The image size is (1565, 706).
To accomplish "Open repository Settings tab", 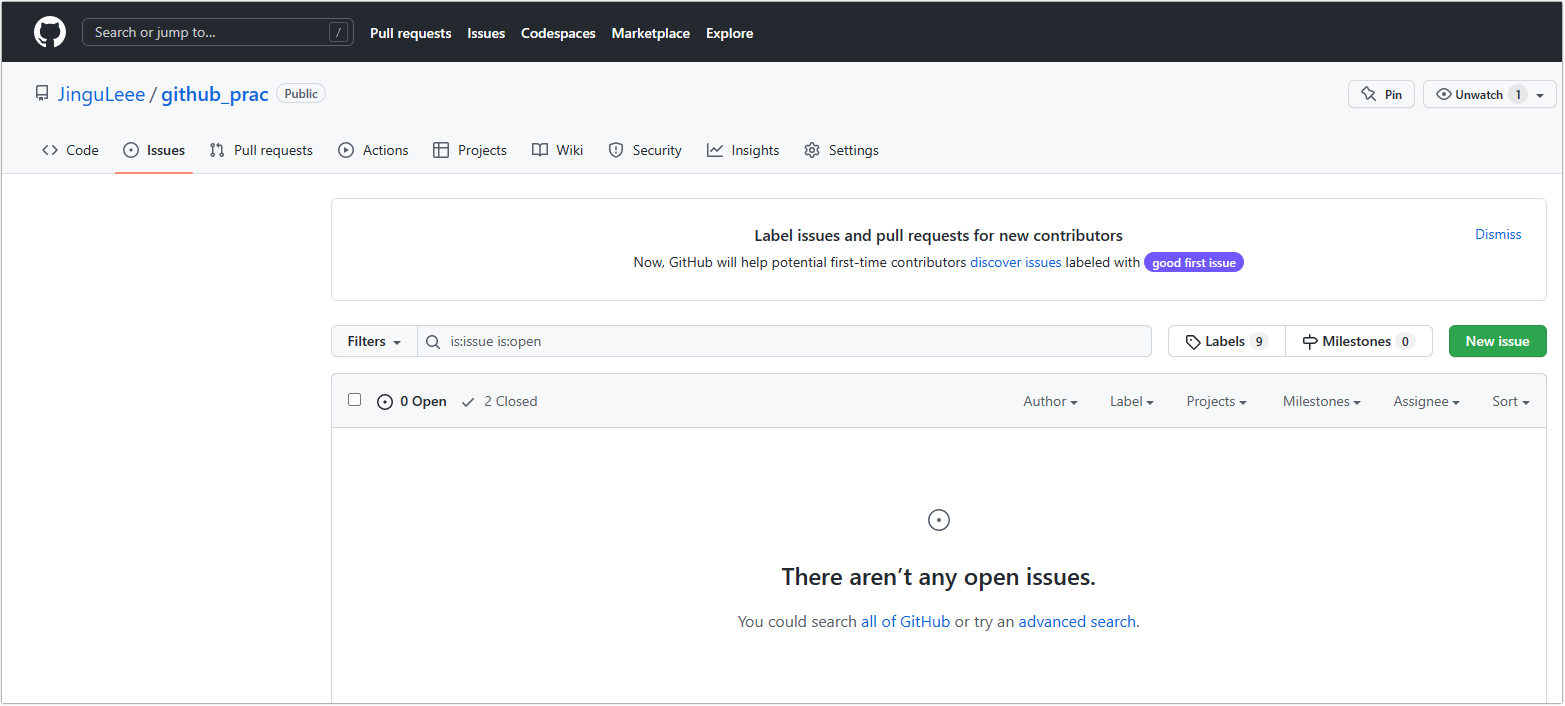I will click(x=841, y=150).
